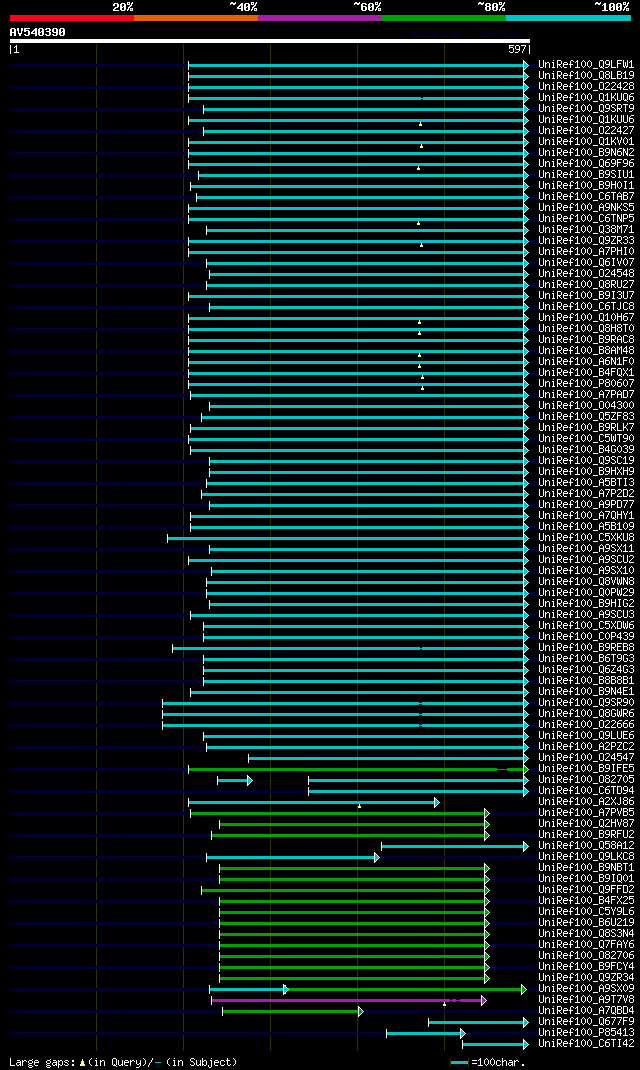Click the query end position 597
This screenshot has height=1070, width=640.
517,50
